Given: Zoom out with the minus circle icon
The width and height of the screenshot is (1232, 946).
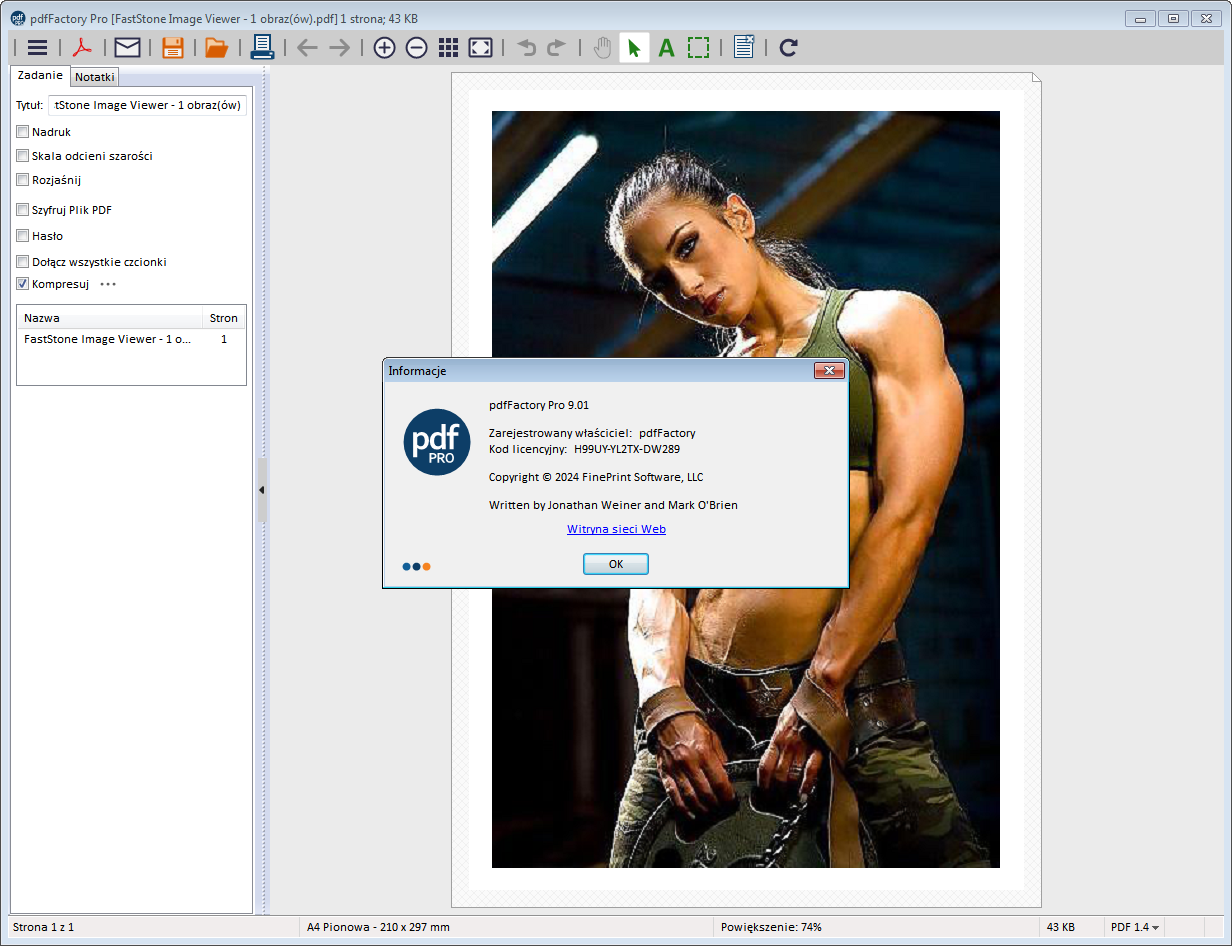Looking at the screenshot, I should 416,47.
